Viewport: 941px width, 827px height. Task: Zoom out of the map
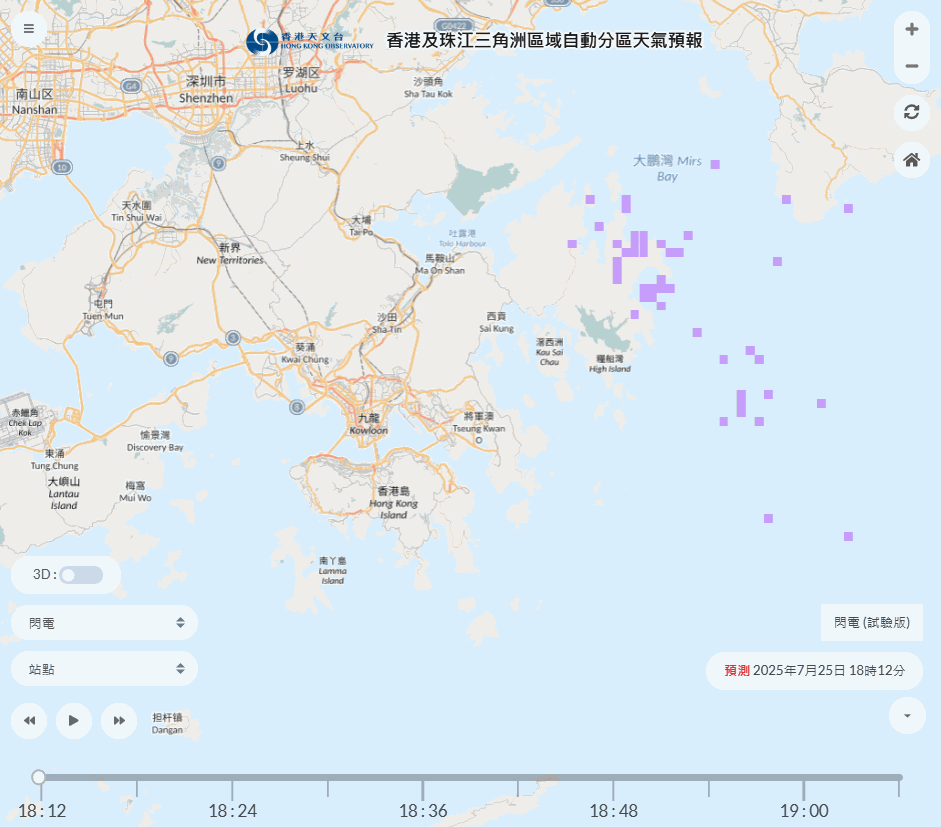(x=911, y=67)
